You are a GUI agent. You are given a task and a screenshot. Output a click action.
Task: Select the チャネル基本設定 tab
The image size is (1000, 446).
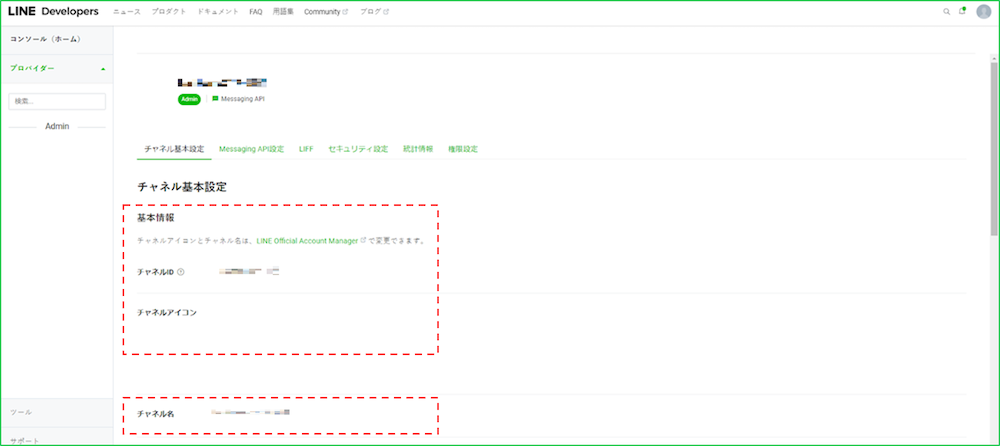[174, 149]
